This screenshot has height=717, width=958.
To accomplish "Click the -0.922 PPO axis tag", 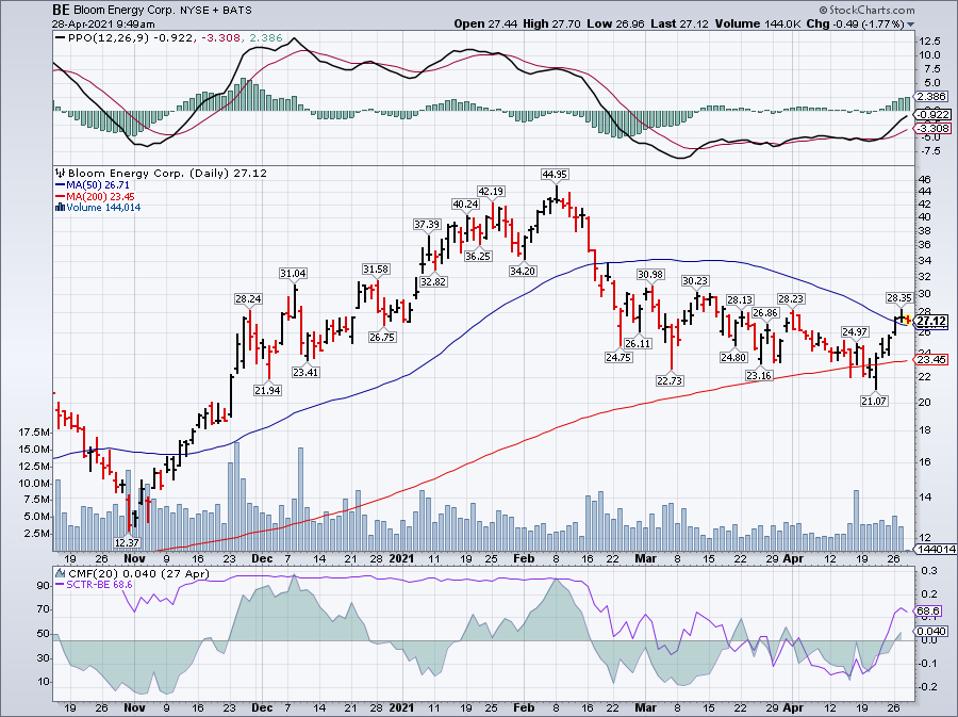I will pos(933,115).
